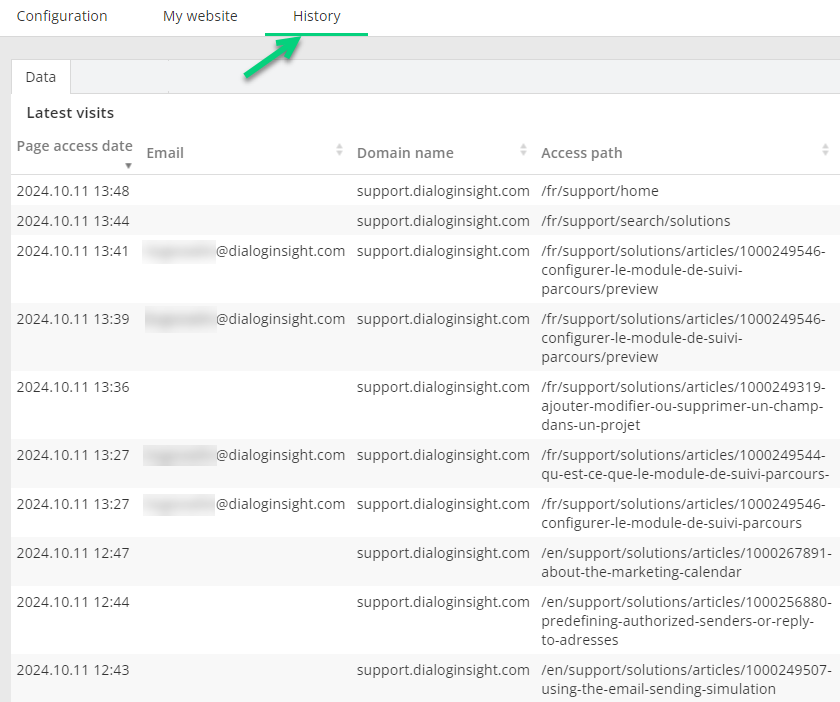Click sort arrows in Email column header

(x=339, y=150)
